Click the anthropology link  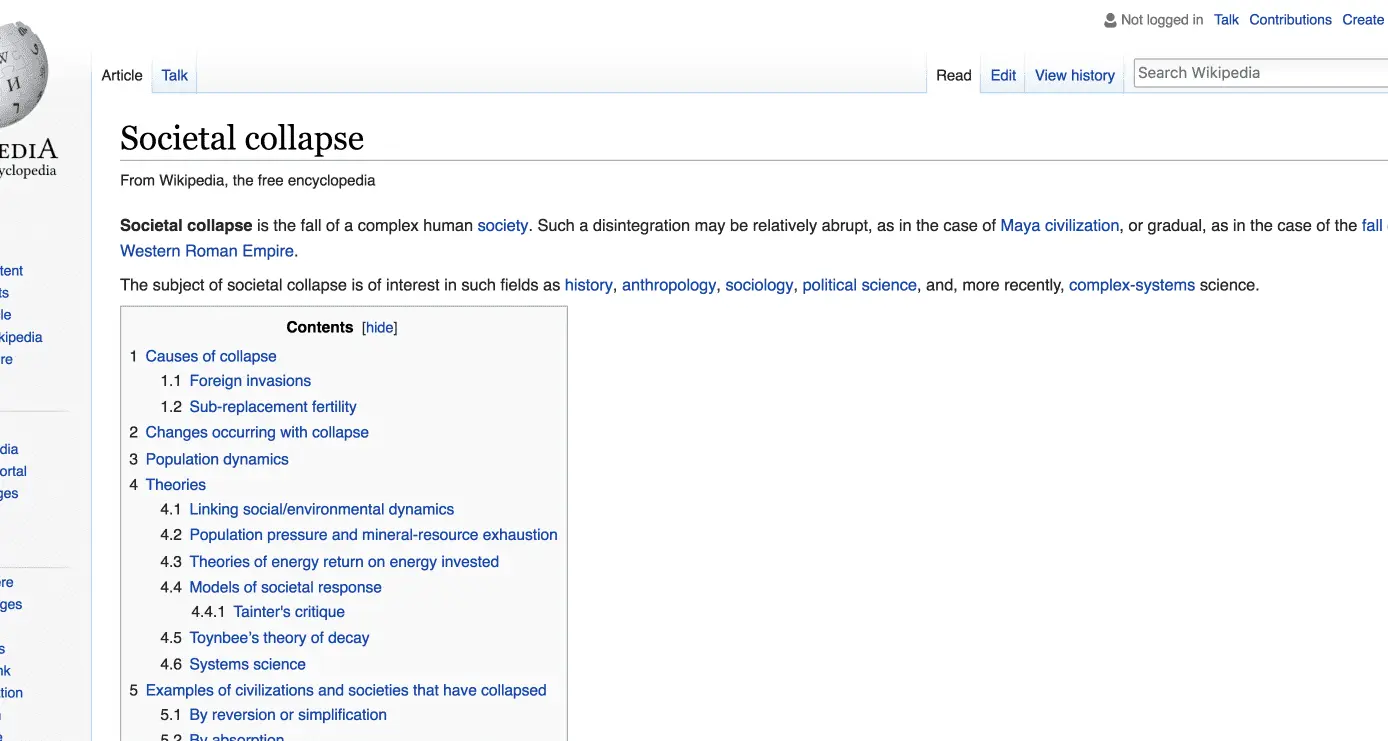[668, 285]
